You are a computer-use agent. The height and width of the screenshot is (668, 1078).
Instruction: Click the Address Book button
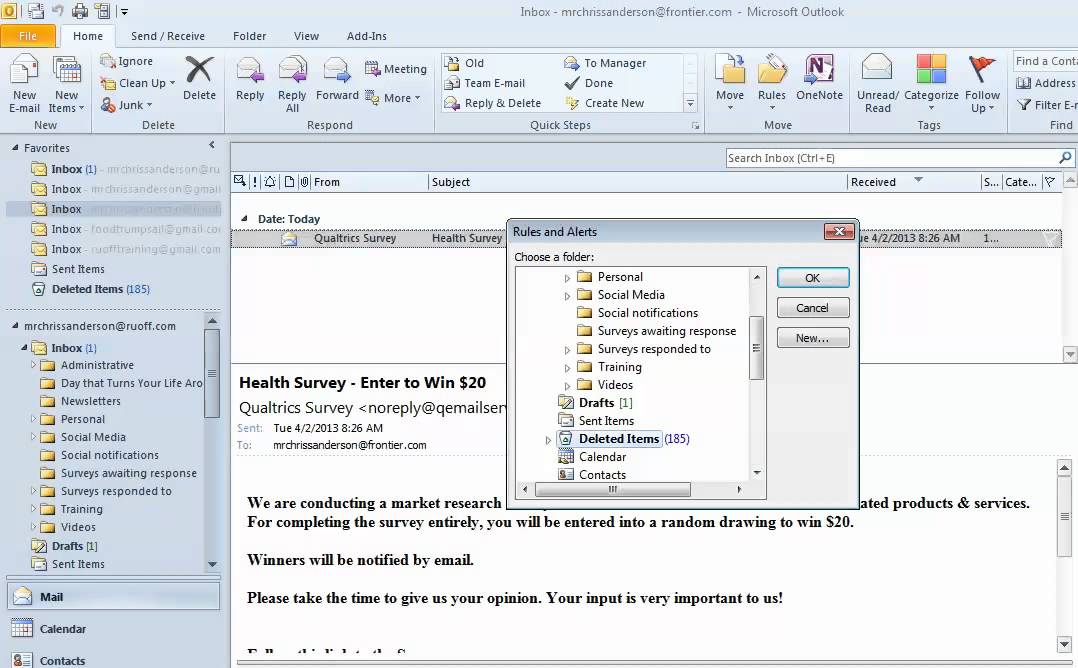[x=1046, y=83]
